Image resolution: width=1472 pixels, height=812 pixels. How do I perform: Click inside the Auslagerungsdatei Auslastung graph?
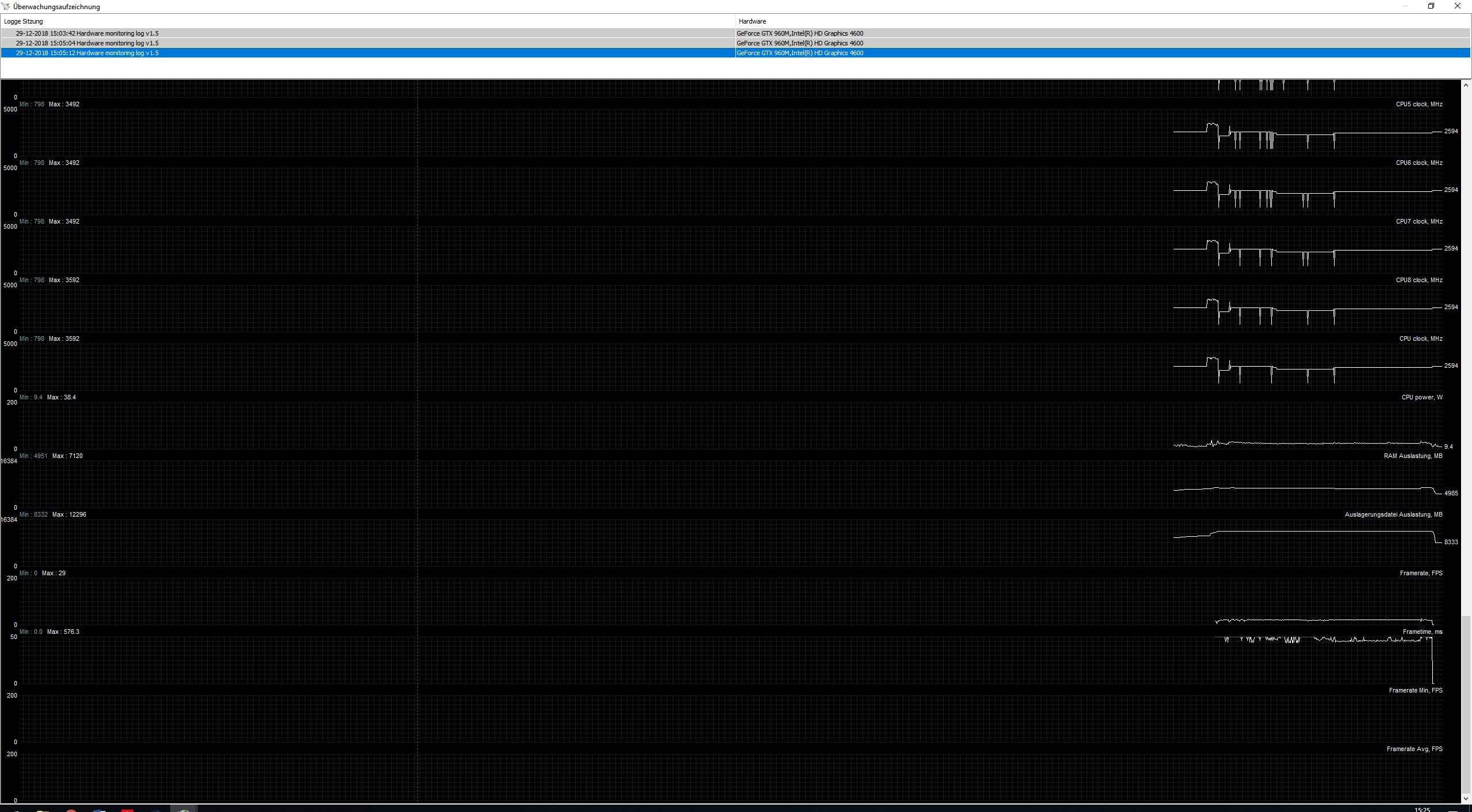690,542
